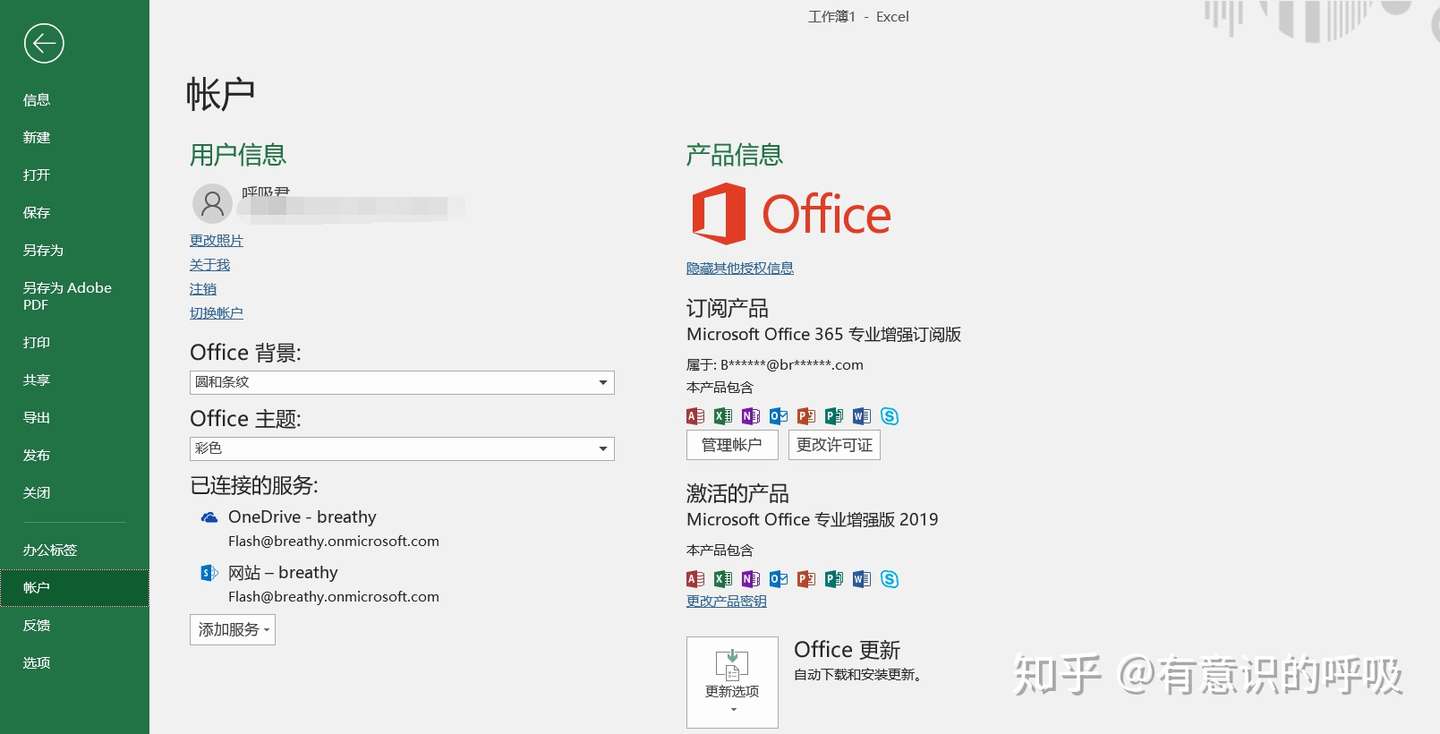This screenshot has width=1440, height=734.
Task: Click the OneNote icon under 激活的产品
Action: [751, 579]
